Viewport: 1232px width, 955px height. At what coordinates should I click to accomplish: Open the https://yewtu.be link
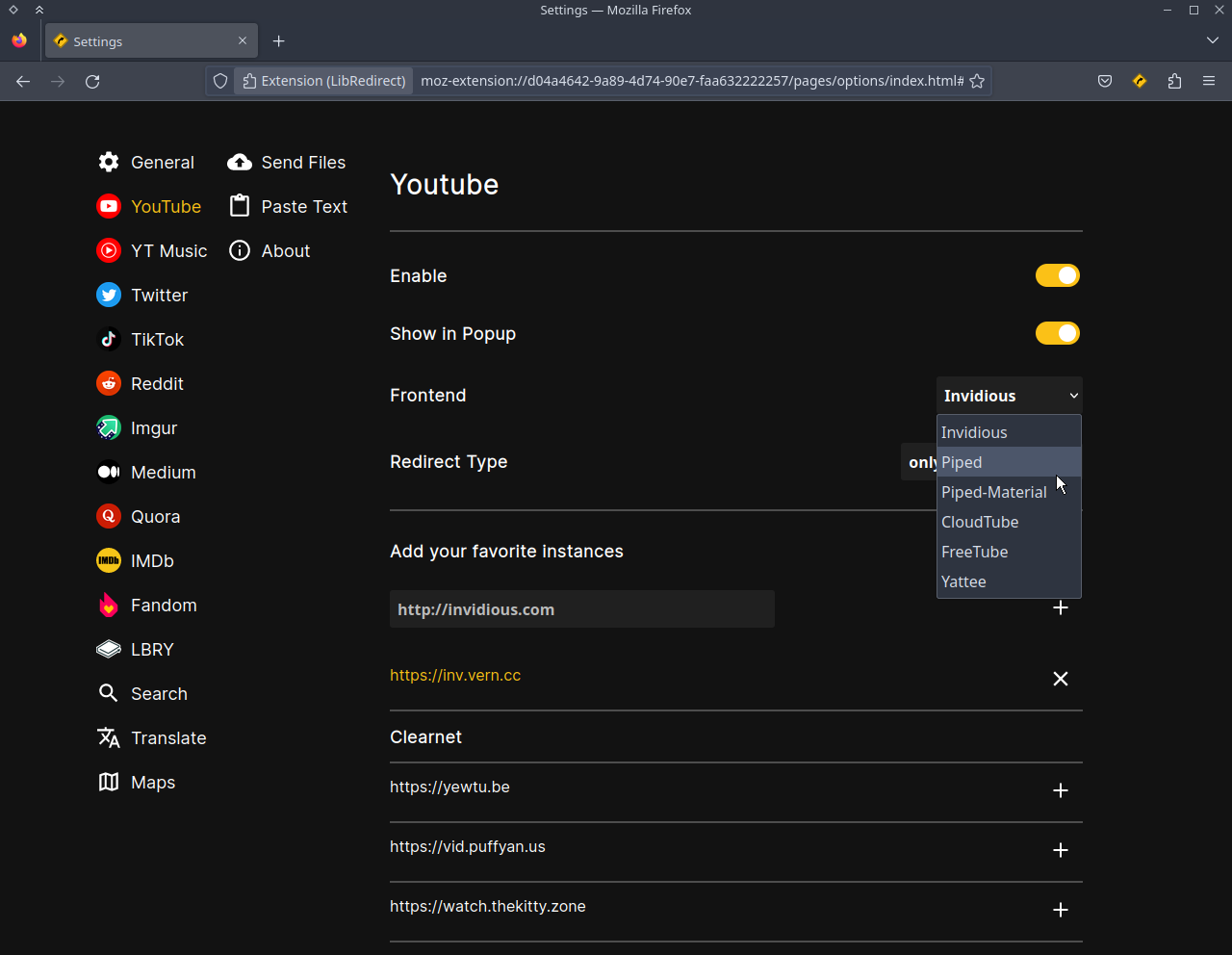click(x=449, y=787)
